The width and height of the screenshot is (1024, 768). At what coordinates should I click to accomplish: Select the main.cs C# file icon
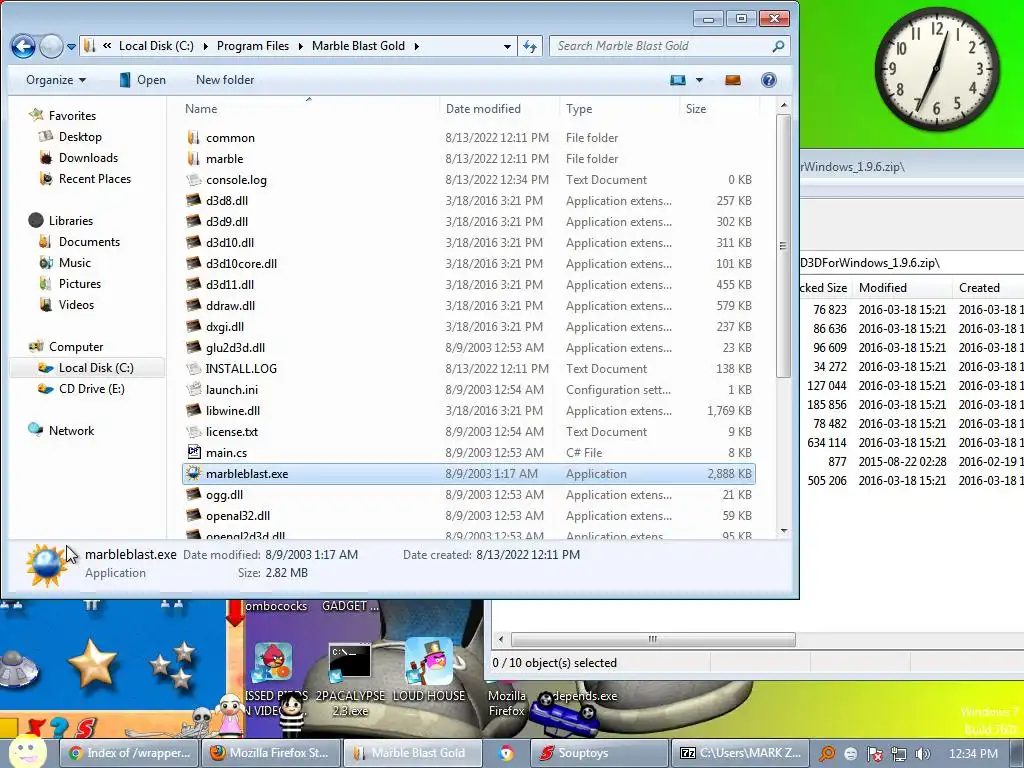click(193, 452)
